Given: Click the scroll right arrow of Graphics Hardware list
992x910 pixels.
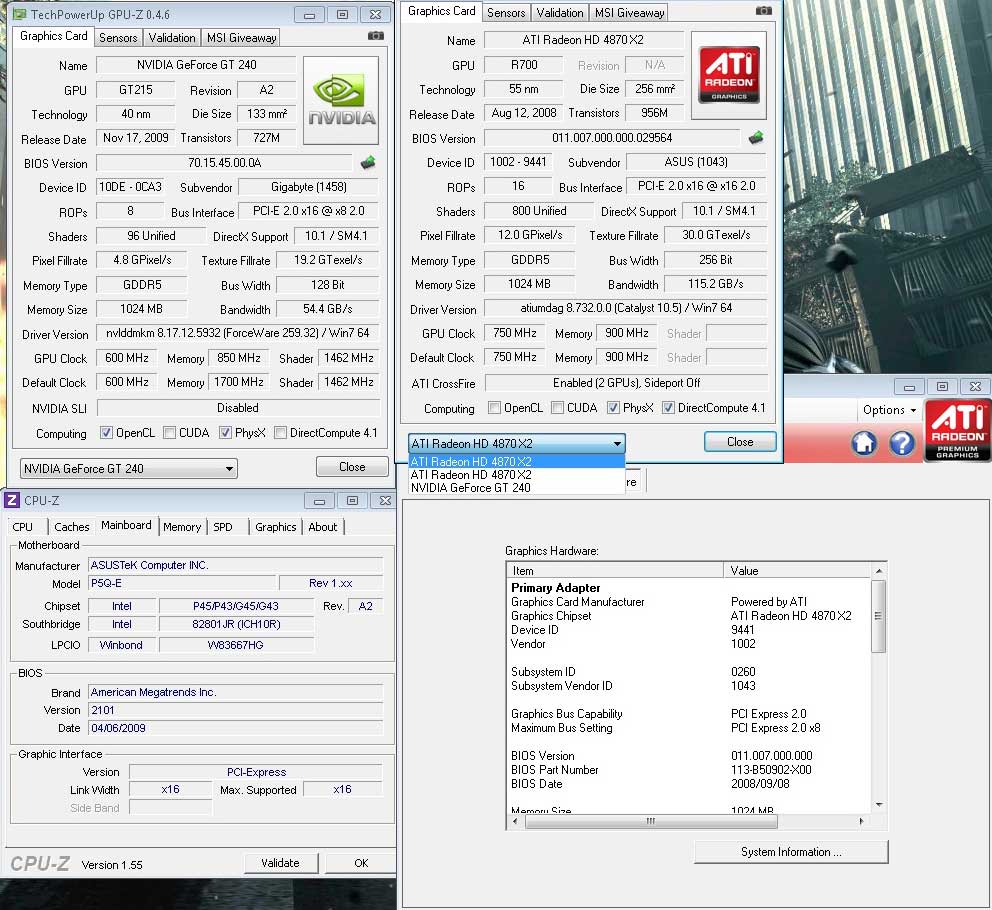Looking at the screenshot, I should [x=862, y=821].
